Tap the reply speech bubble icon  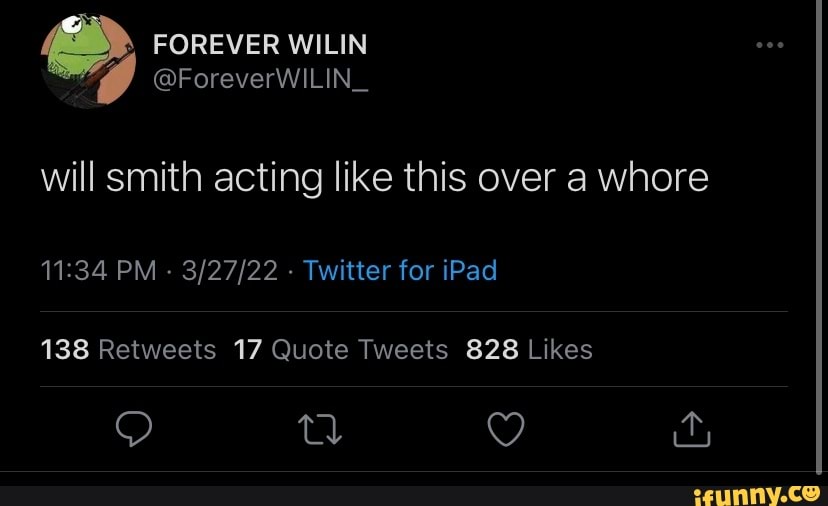click(133, 429)
